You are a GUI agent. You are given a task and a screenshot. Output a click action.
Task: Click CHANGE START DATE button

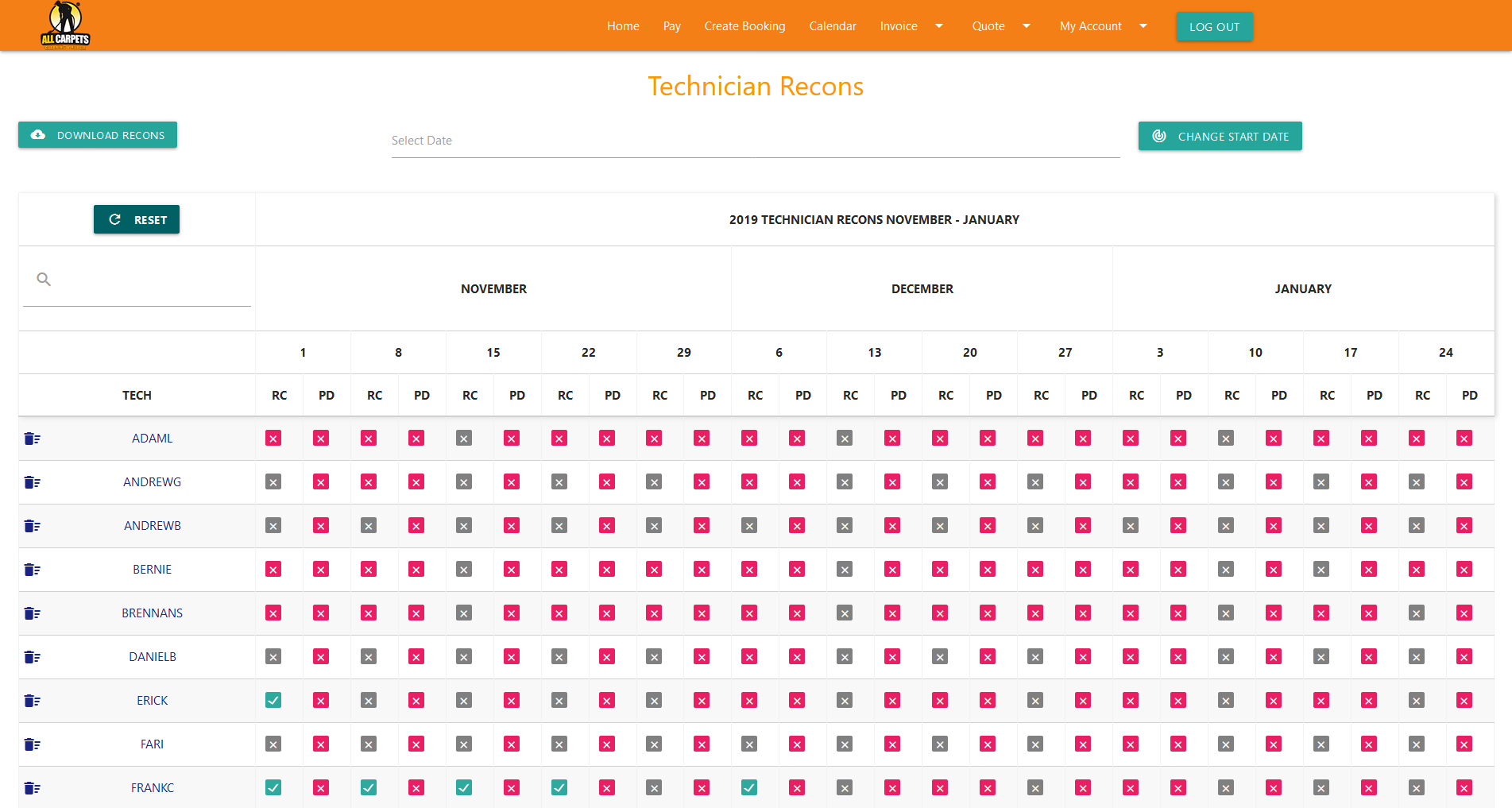(x=1220, y=136)
